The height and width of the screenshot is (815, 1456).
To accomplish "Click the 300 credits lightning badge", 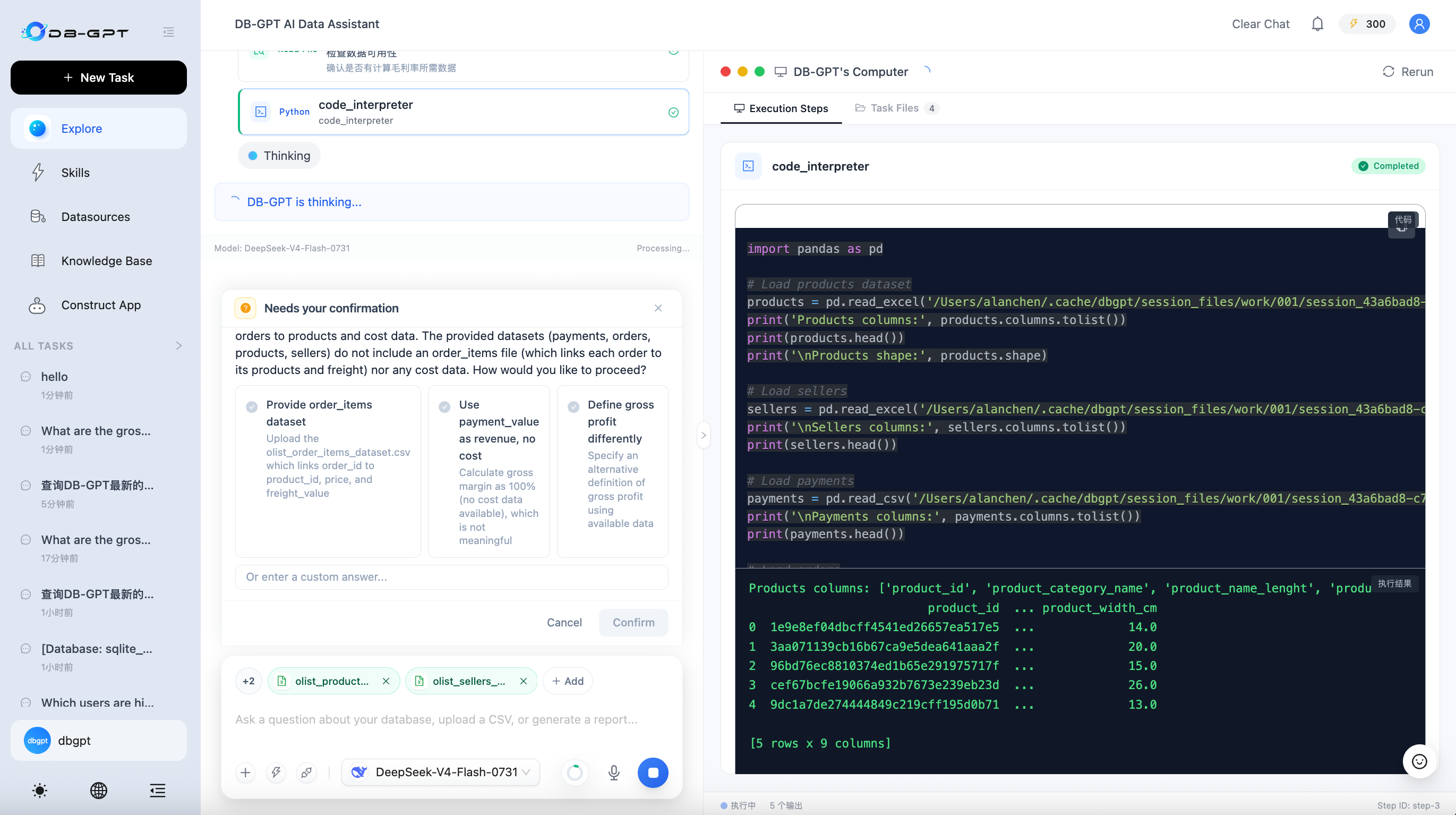I will pyautogui.click(x=1367, y=24).
